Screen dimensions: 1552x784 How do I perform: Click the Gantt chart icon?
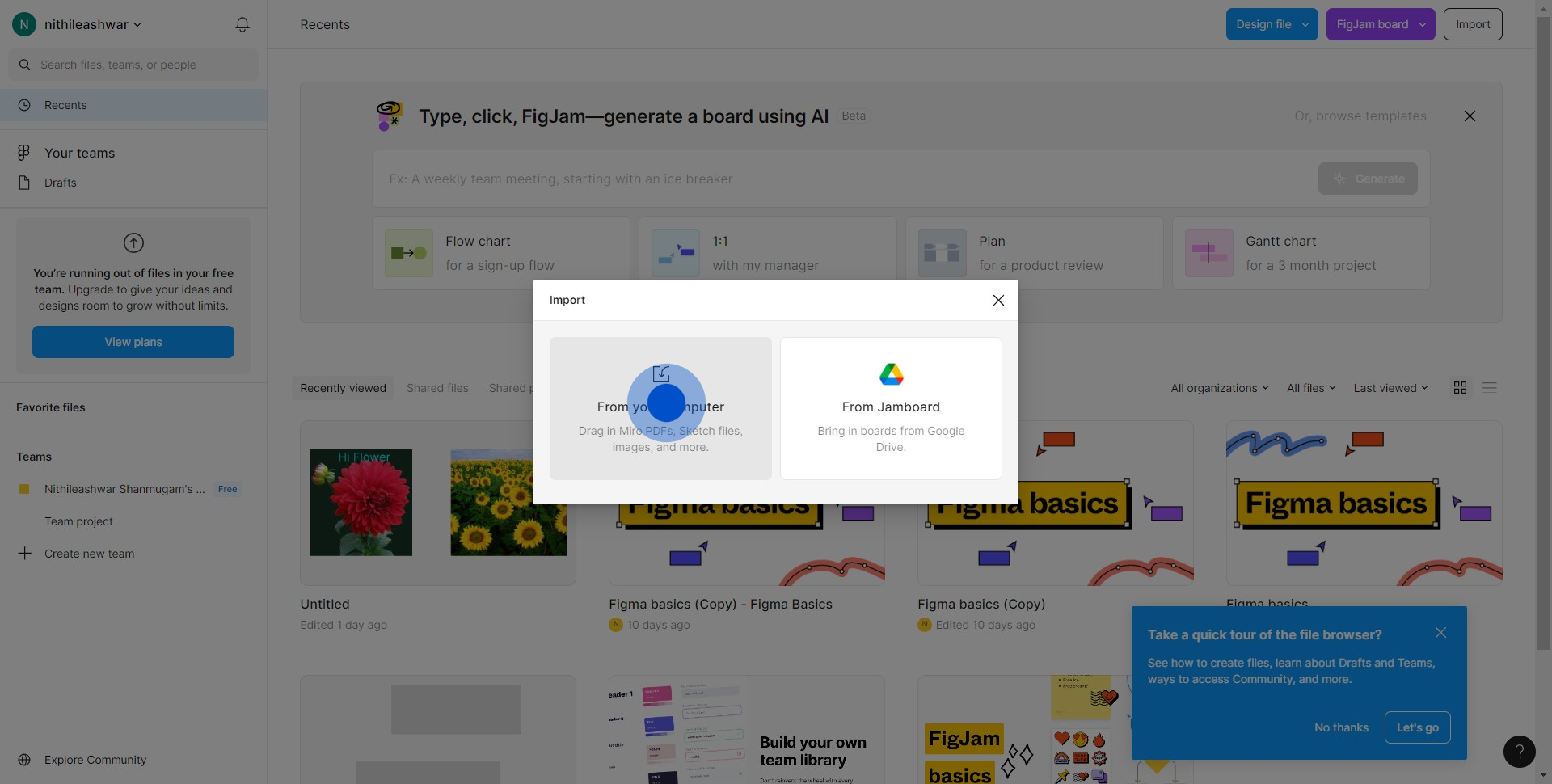click(1209, 253)
